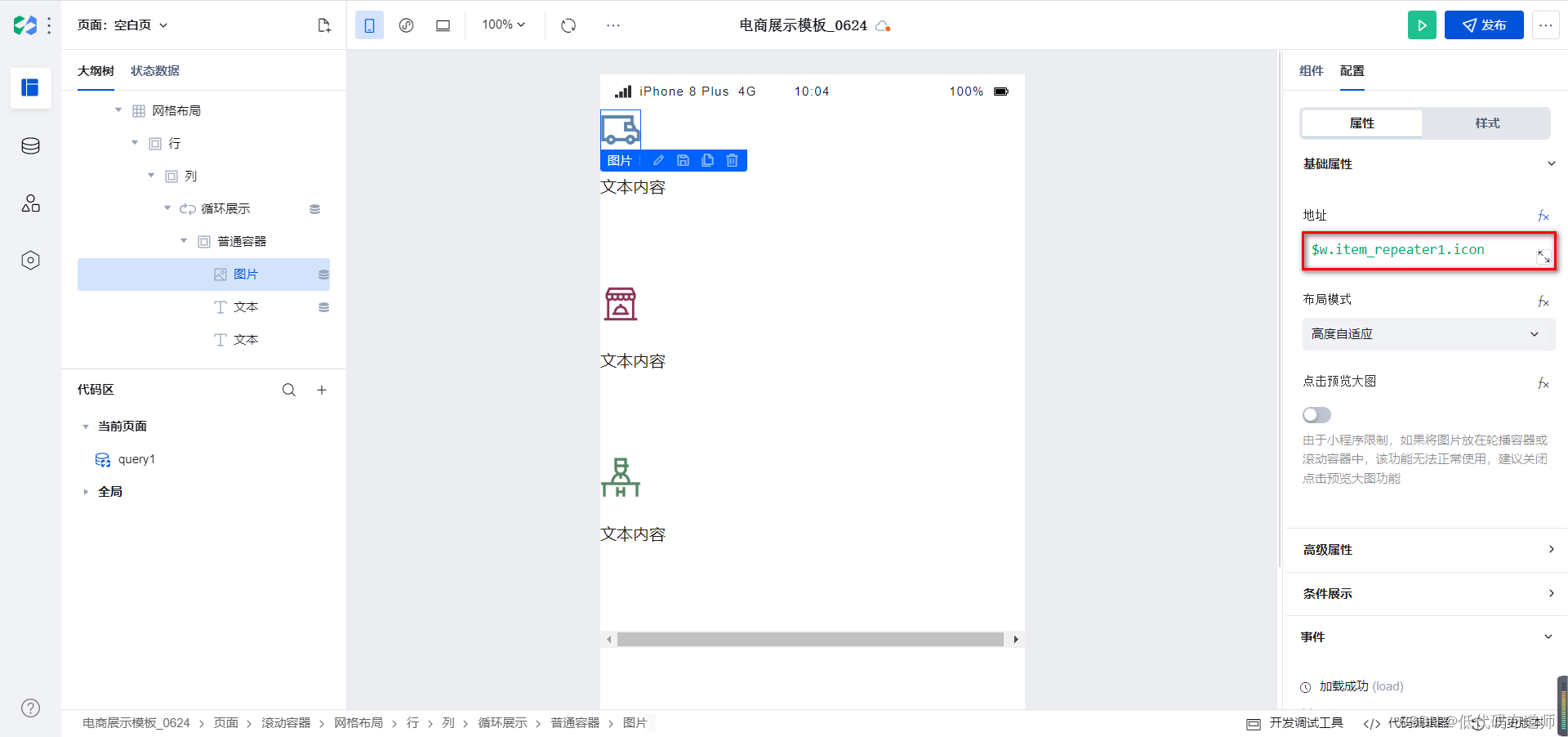1568x737 pixels.
Task: Open the more options ellipsis in toolbar
Action: click(613, 25)
